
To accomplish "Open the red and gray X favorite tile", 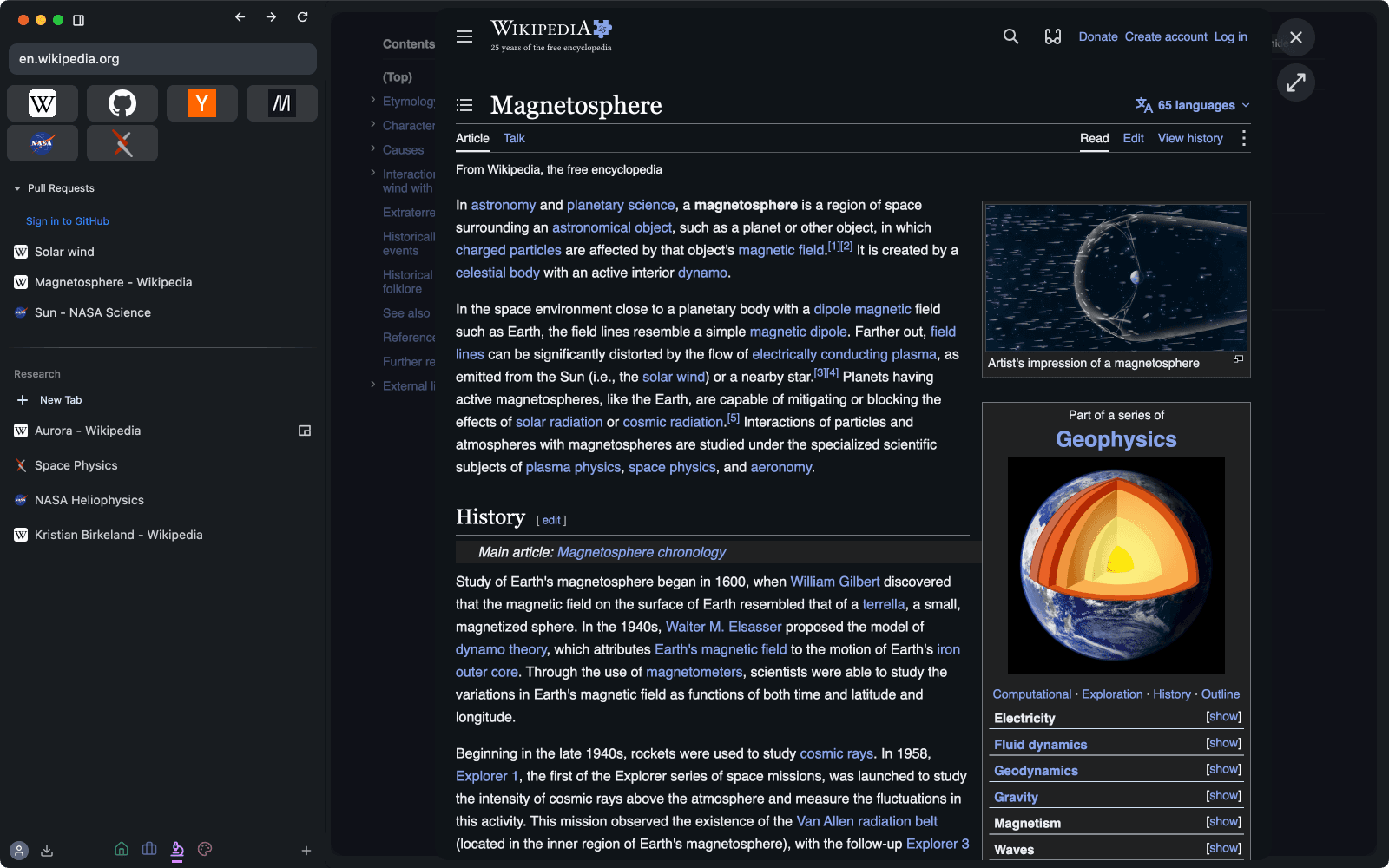I will pyautogui.click(x=122, y=143).
